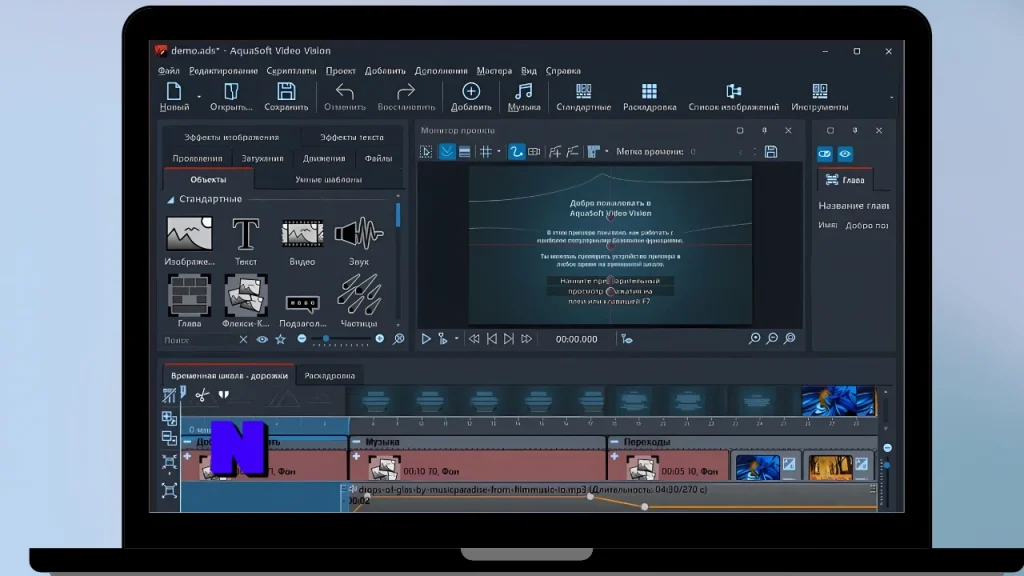Select the Текст object icon
Image resolution: width=1024 pixels, height=576 pixels.
(246, 234)
